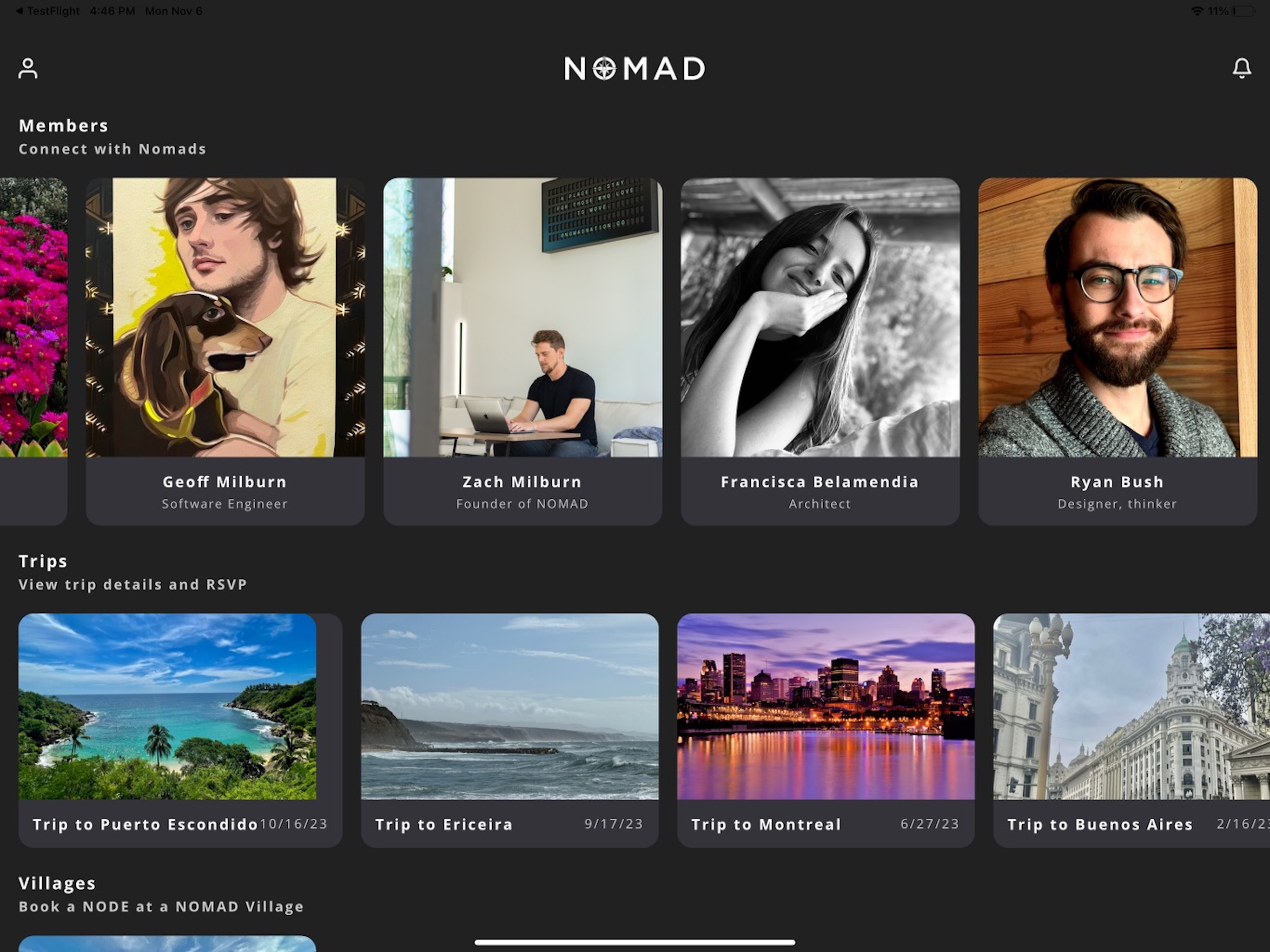
Task: Select 'Trip to Buenos Aires' title
Action: pos(1100,825)
